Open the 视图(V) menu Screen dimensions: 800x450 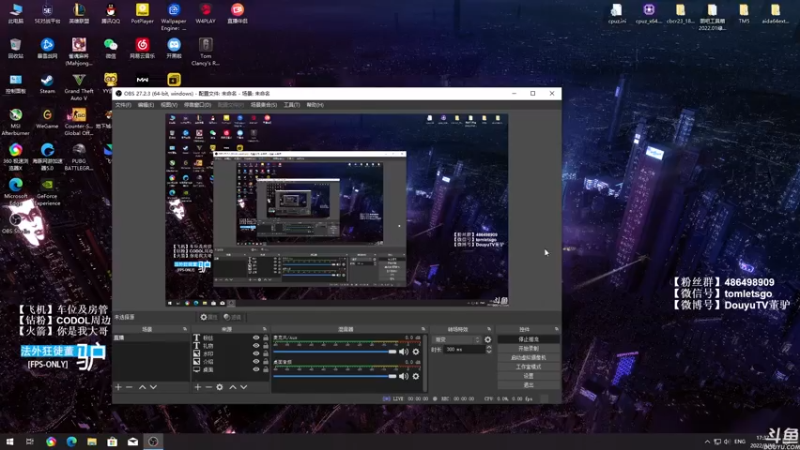[169, 105]
